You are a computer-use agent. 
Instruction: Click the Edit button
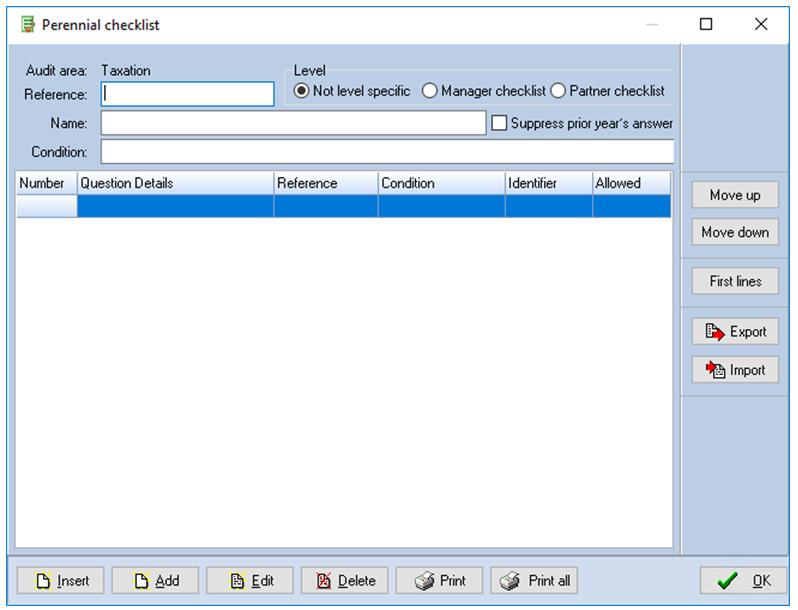[x=250, y=580]
